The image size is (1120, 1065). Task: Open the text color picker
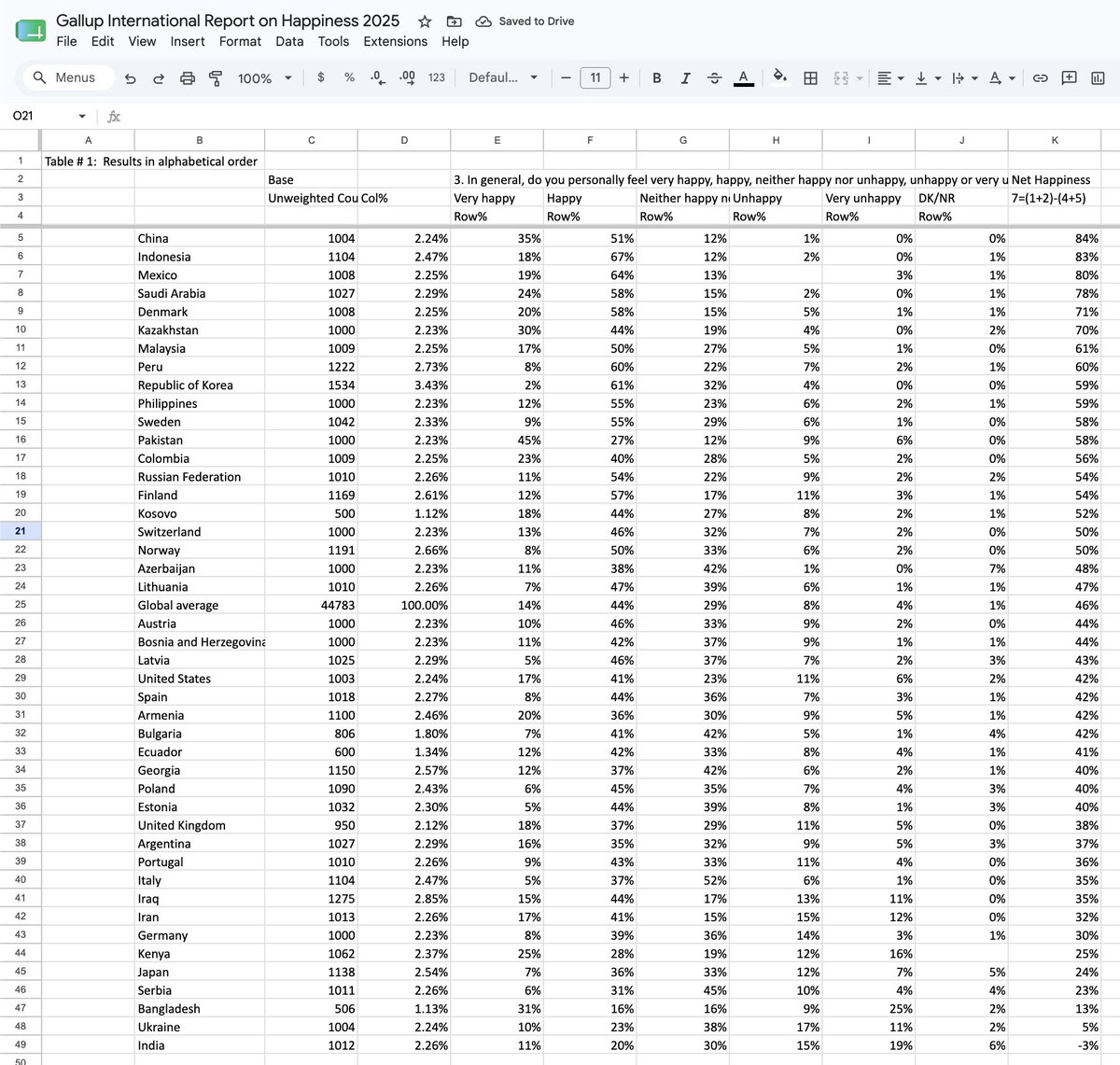tap(743, 78)
